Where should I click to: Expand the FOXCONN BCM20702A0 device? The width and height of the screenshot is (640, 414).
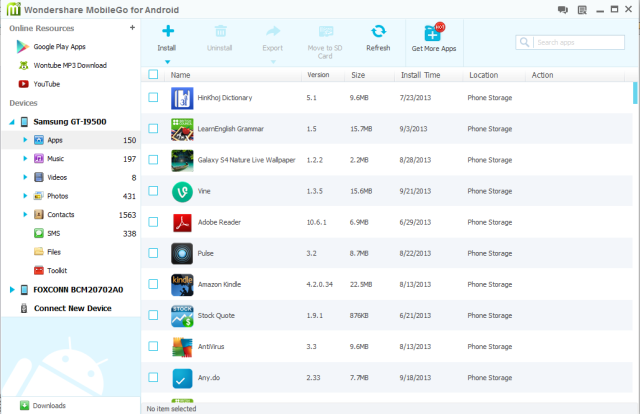[12, 289]
